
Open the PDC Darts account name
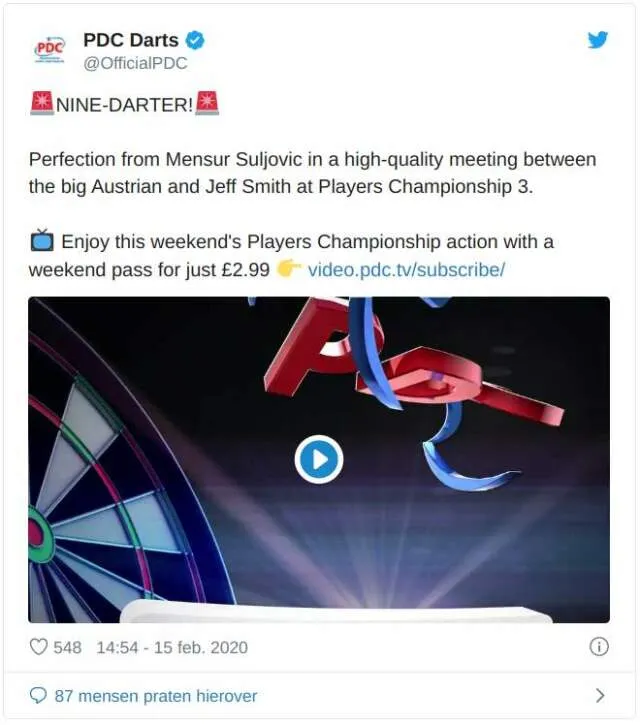click(x=131, y=41)
